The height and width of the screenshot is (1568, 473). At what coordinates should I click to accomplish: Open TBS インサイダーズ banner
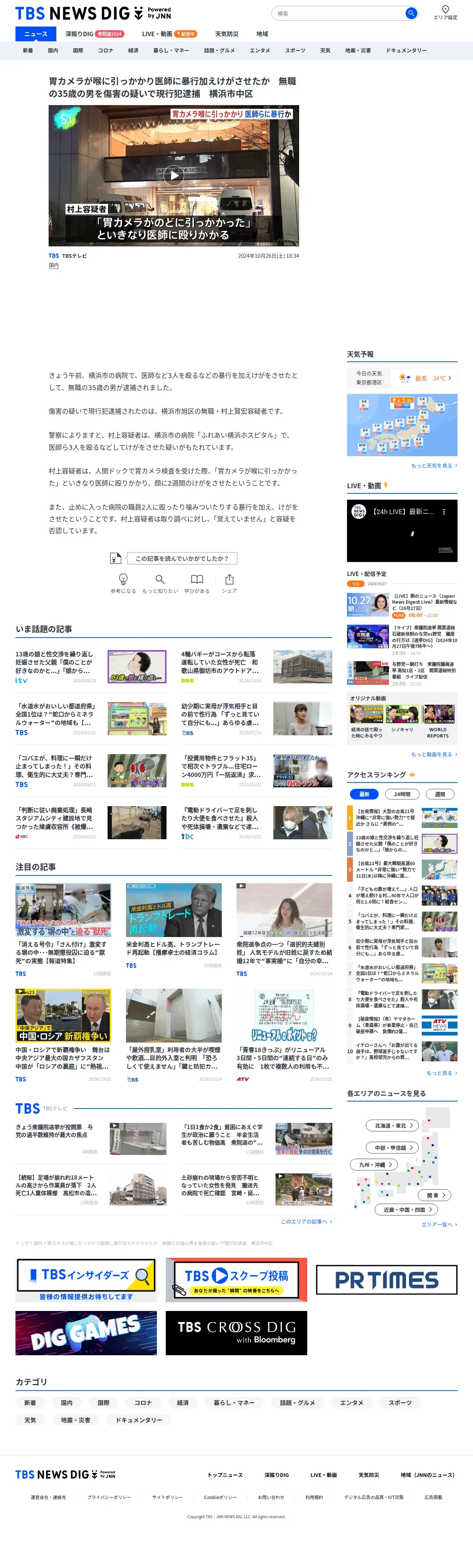(x=86, y=1280)
